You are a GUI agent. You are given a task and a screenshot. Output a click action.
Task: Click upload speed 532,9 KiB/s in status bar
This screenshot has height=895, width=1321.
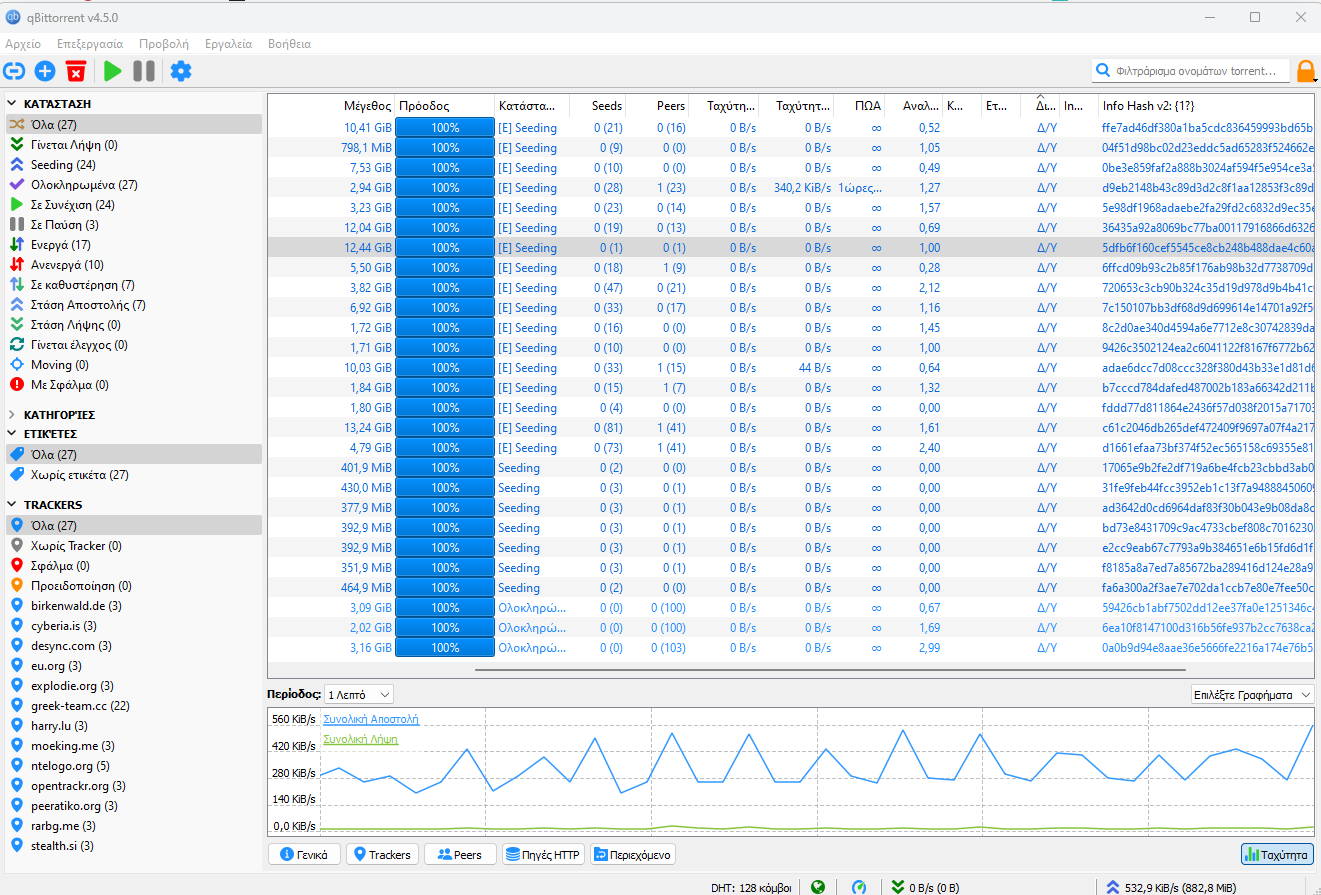pyautogui.click(x=1179, y=886)
